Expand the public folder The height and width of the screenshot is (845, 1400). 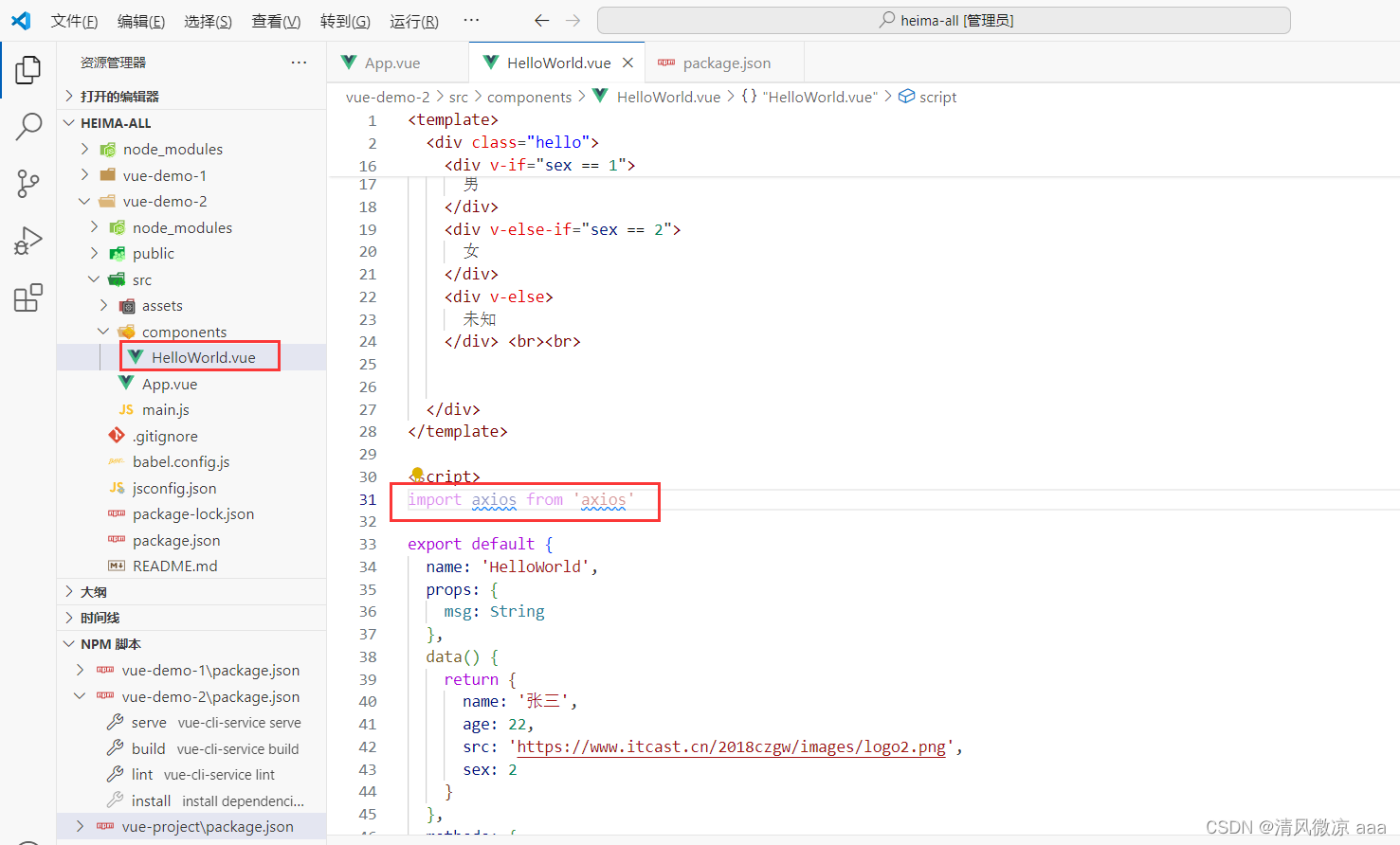[x=153, y=253]
